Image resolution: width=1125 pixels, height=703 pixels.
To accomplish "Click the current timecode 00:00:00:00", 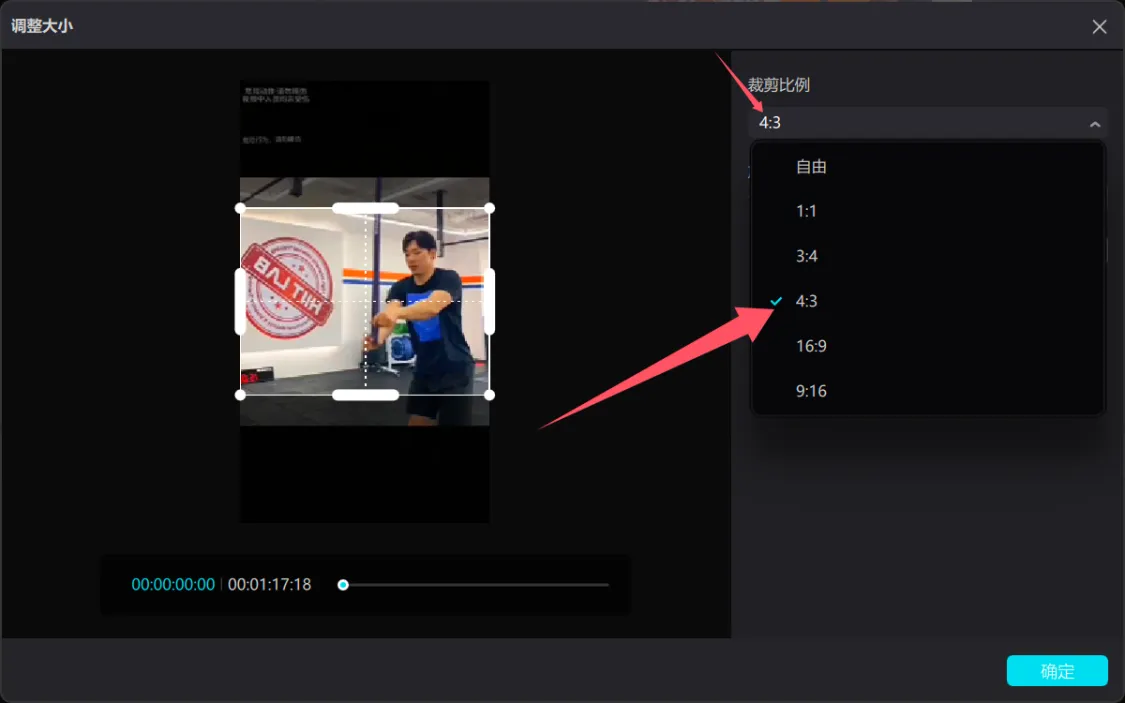I will click(173, 585).
